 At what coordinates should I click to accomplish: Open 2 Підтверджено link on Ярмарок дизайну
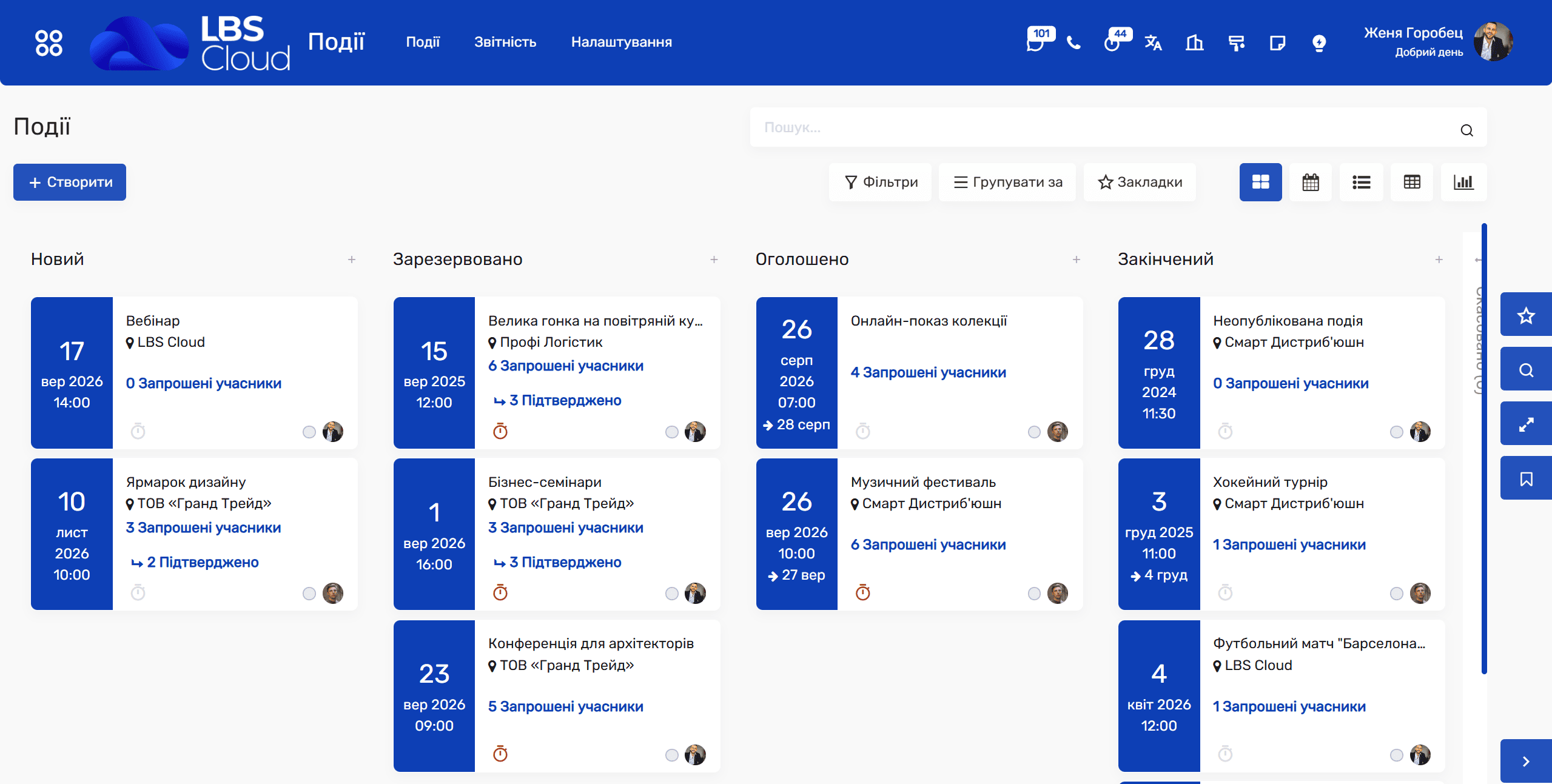click(195, 562)
